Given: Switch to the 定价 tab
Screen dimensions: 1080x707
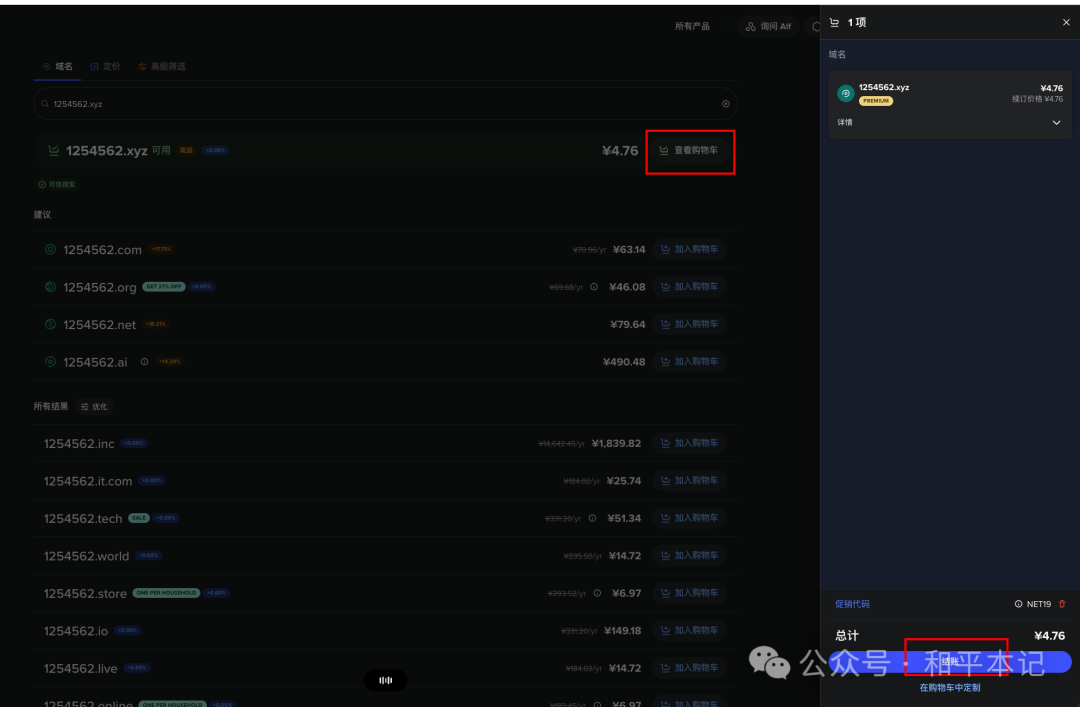Looking at the screenshot, I should pos(105,66).
